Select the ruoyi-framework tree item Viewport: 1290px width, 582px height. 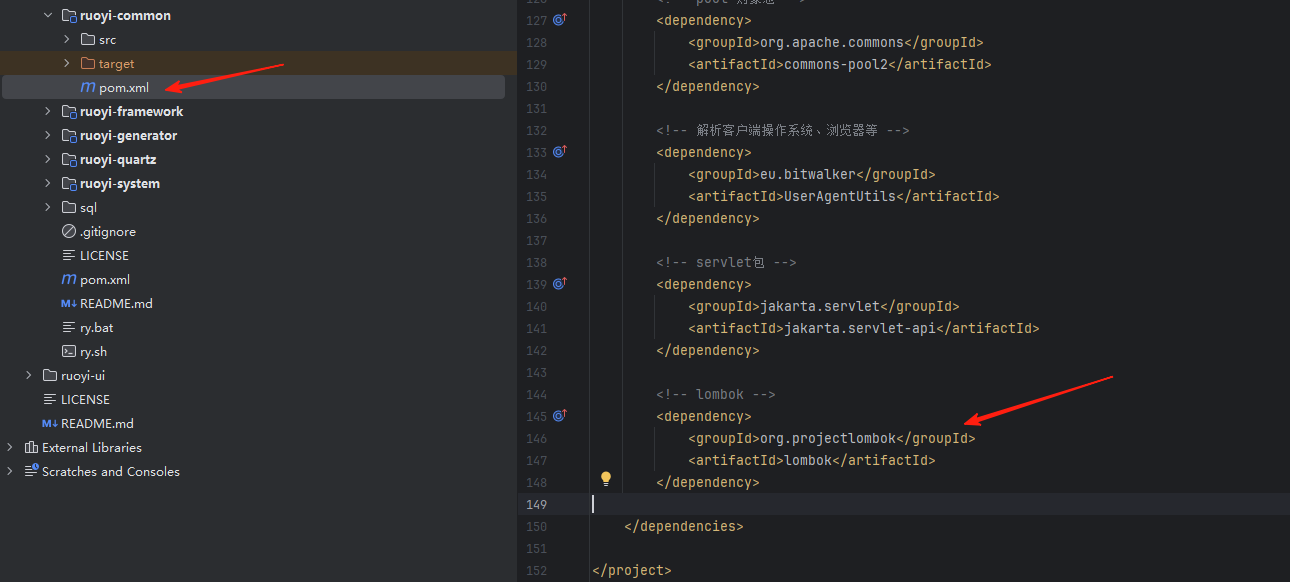(x=131, y=111)
